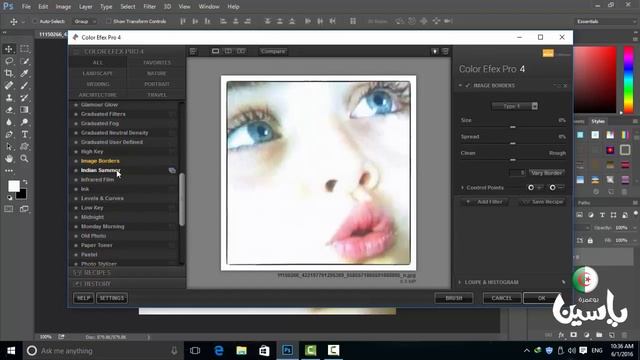This screenshot has height=360, width=640.
Task: Select the Clone Stamp tool
Action: click(9, 98)
